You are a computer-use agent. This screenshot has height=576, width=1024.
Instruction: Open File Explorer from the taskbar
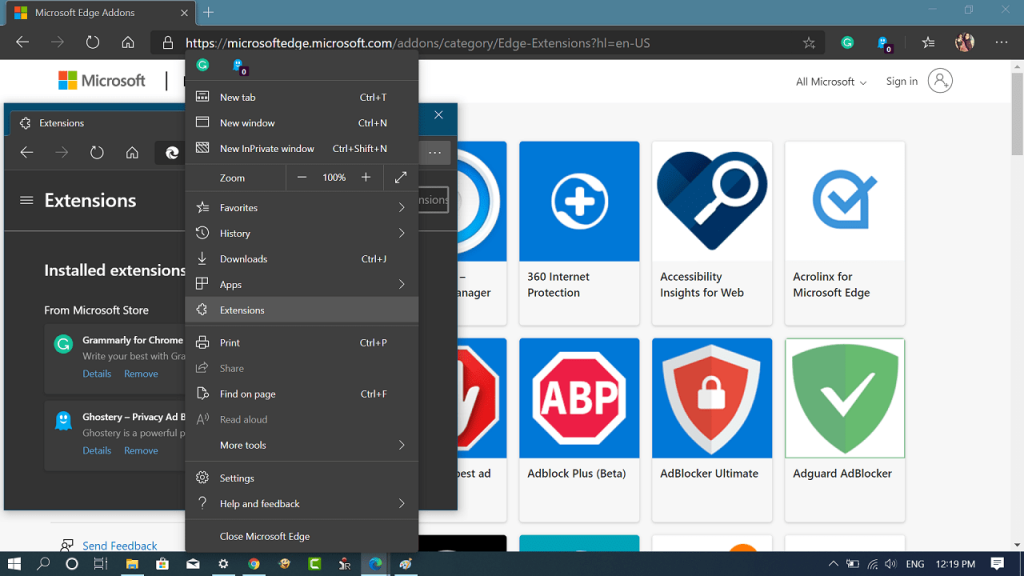(132, 564)
